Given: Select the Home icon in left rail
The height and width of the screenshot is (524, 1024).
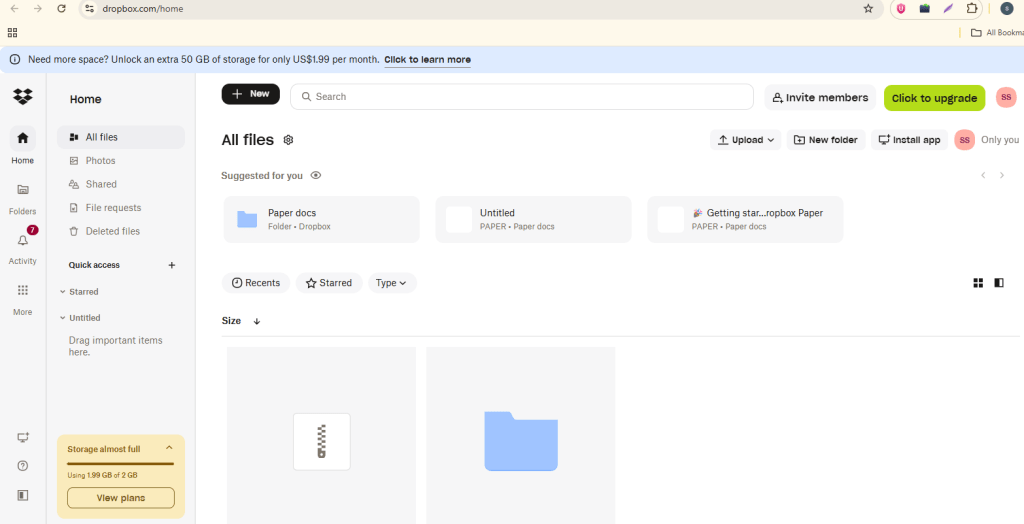Looking at the screenshot, I should pyautogui.click(x=23, y=138).
